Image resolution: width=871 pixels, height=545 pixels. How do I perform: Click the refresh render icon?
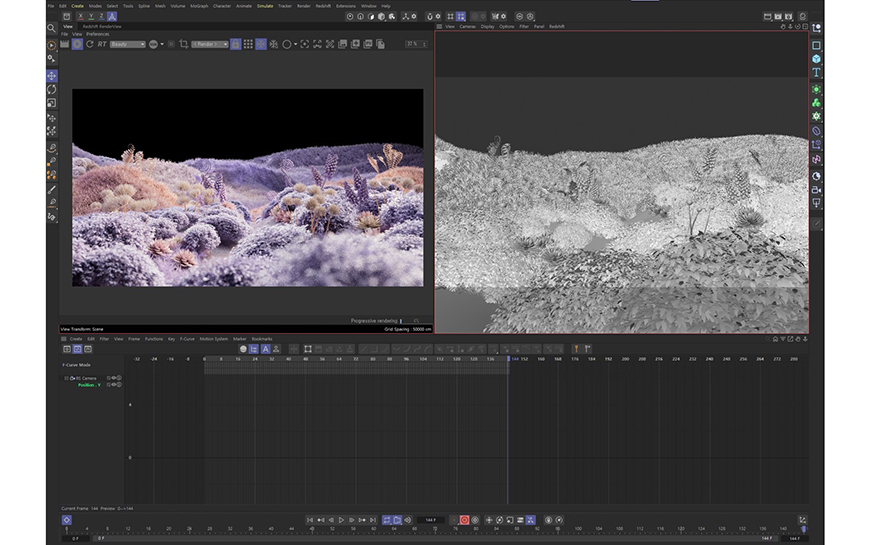click(x=90, y=44)
